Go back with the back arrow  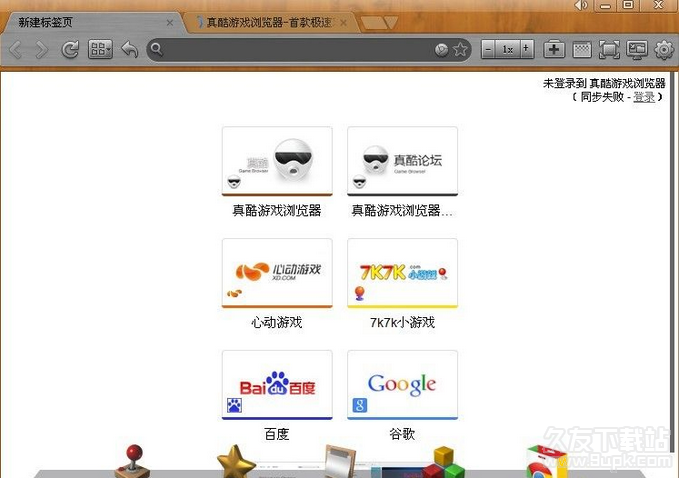(16, 50)
